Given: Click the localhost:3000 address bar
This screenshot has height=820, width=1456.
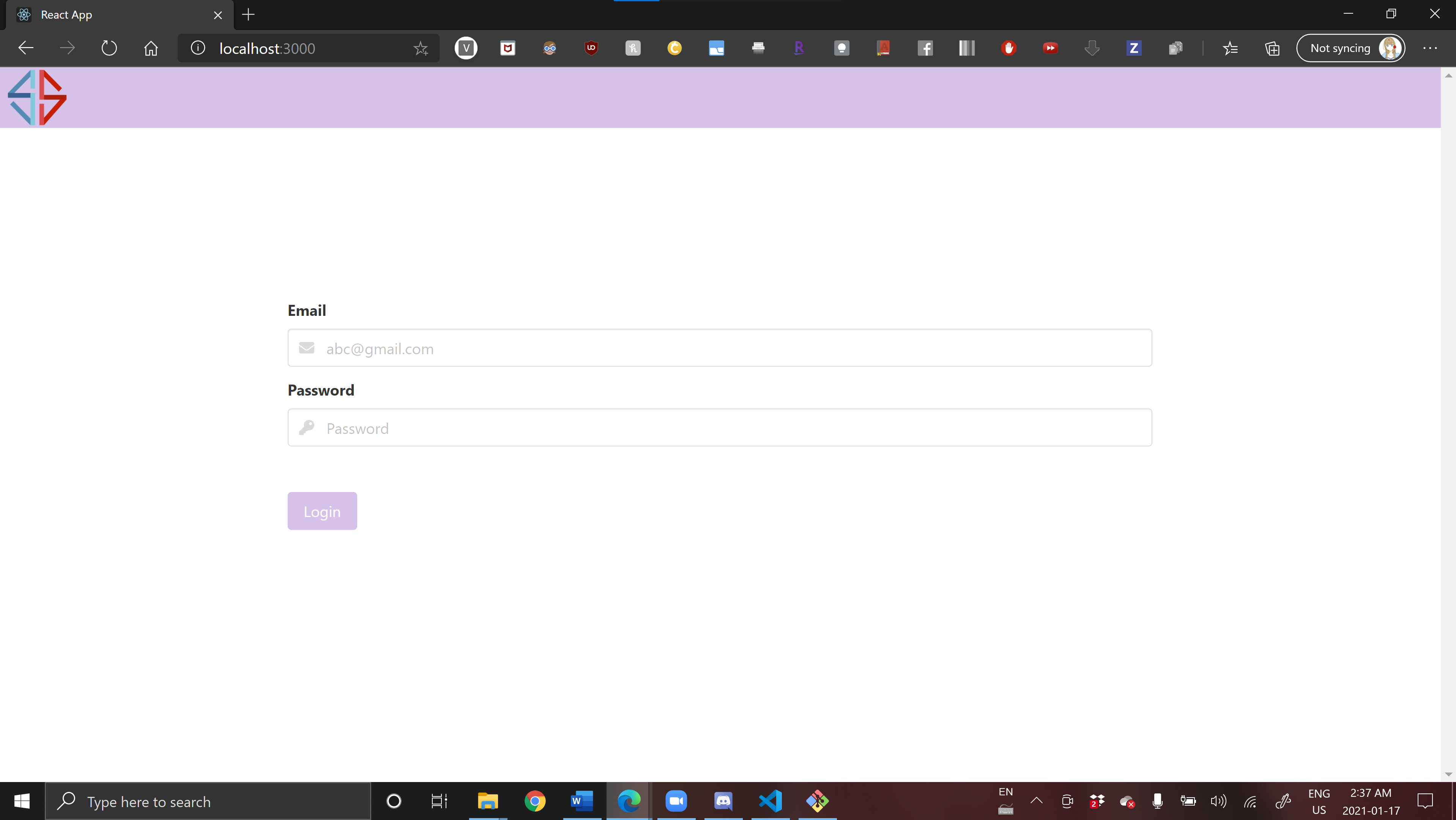Looking at the screenshot, I should click(x=305, y=49).
